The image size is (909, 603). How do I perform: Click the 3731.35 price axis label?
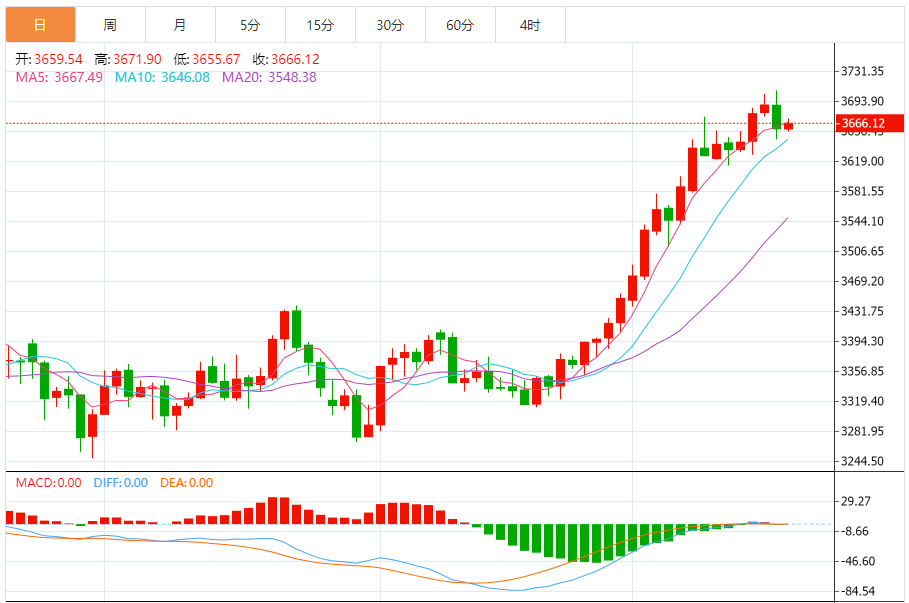coord(863,71)
